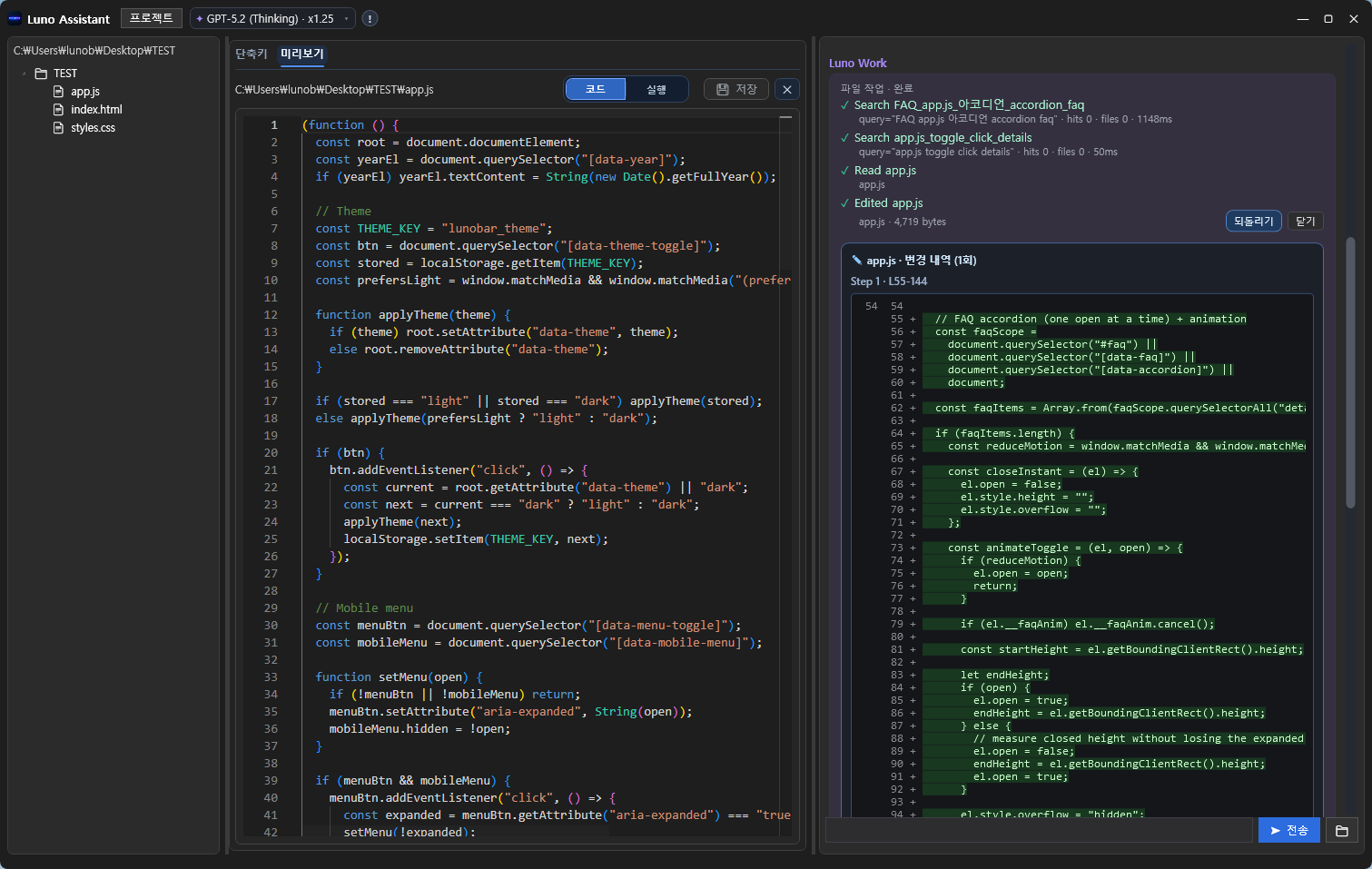The image size is (1372, 869).
Task: Switch to the 단축키 tab
Action: coord(252,54)
